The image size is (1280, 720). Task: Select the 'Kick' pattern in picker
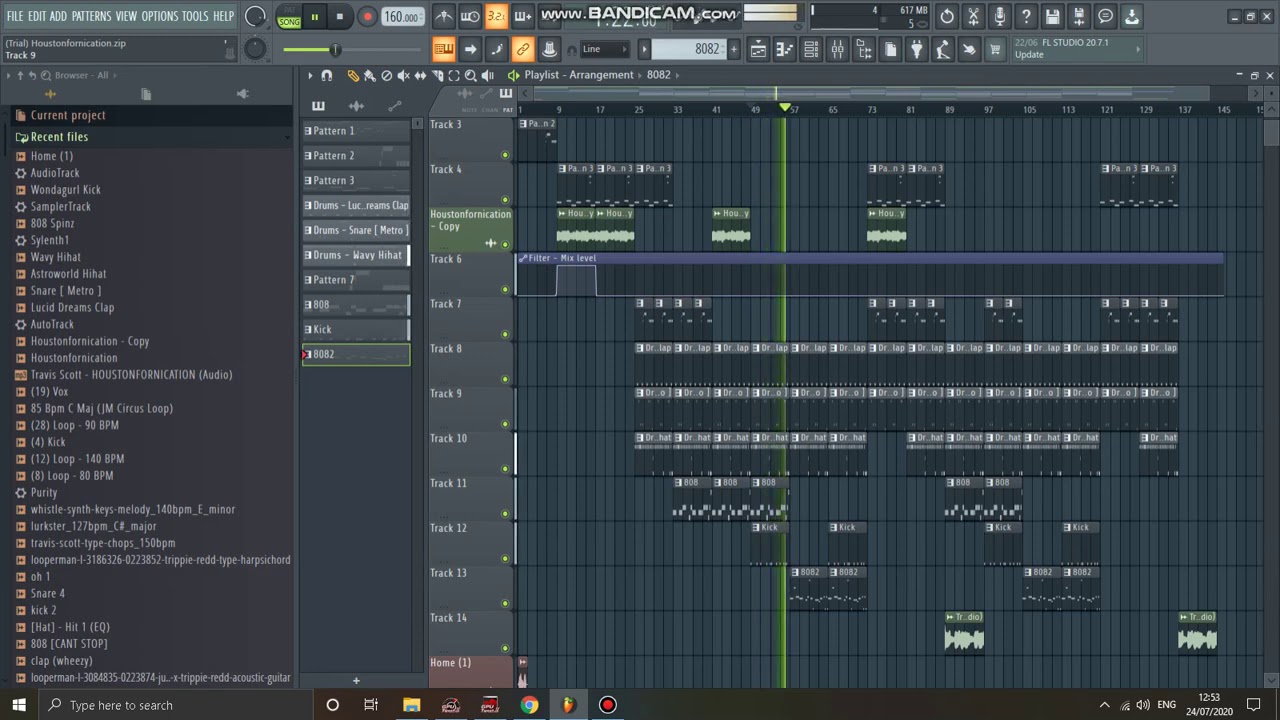(x=356, y=329)
